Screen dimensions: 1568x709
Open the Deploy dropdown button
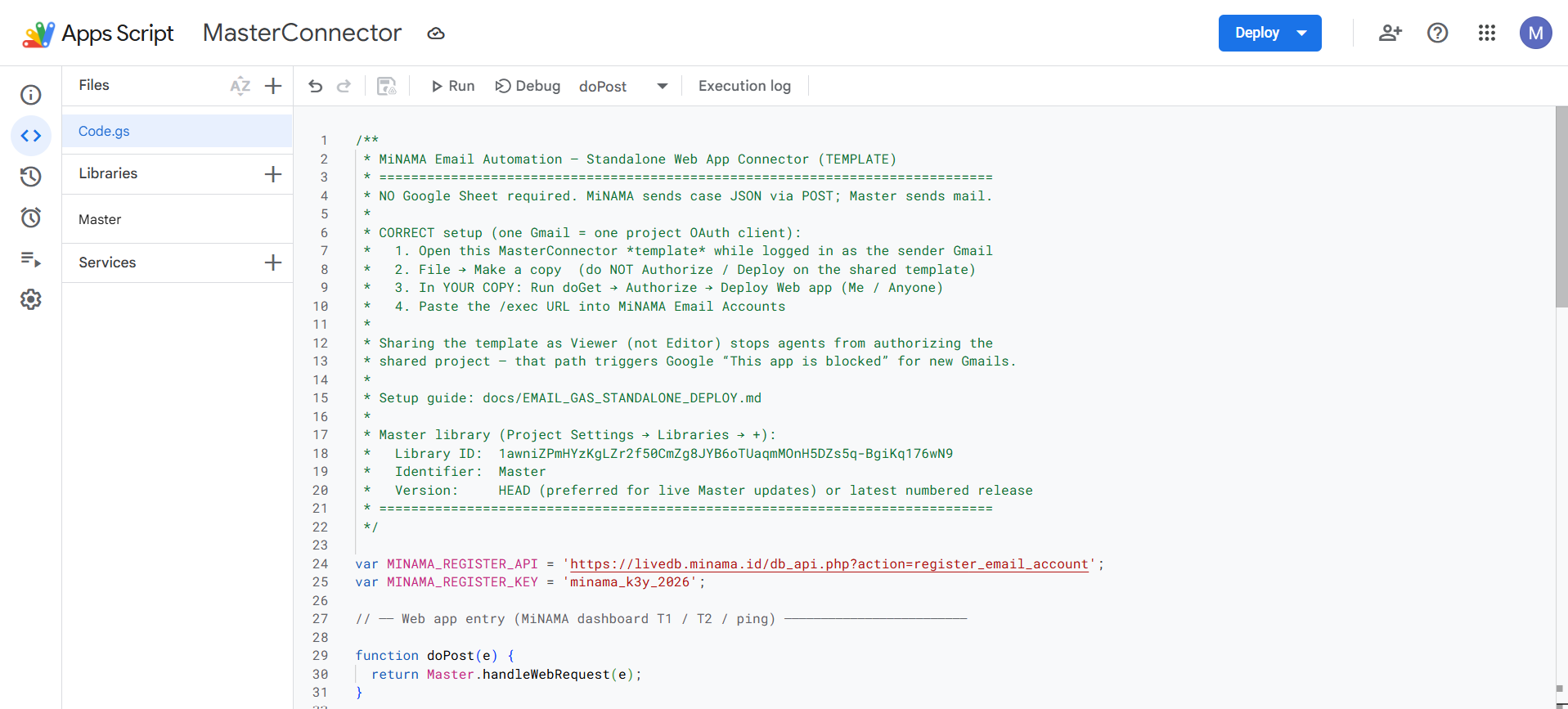pos(1269,33)
